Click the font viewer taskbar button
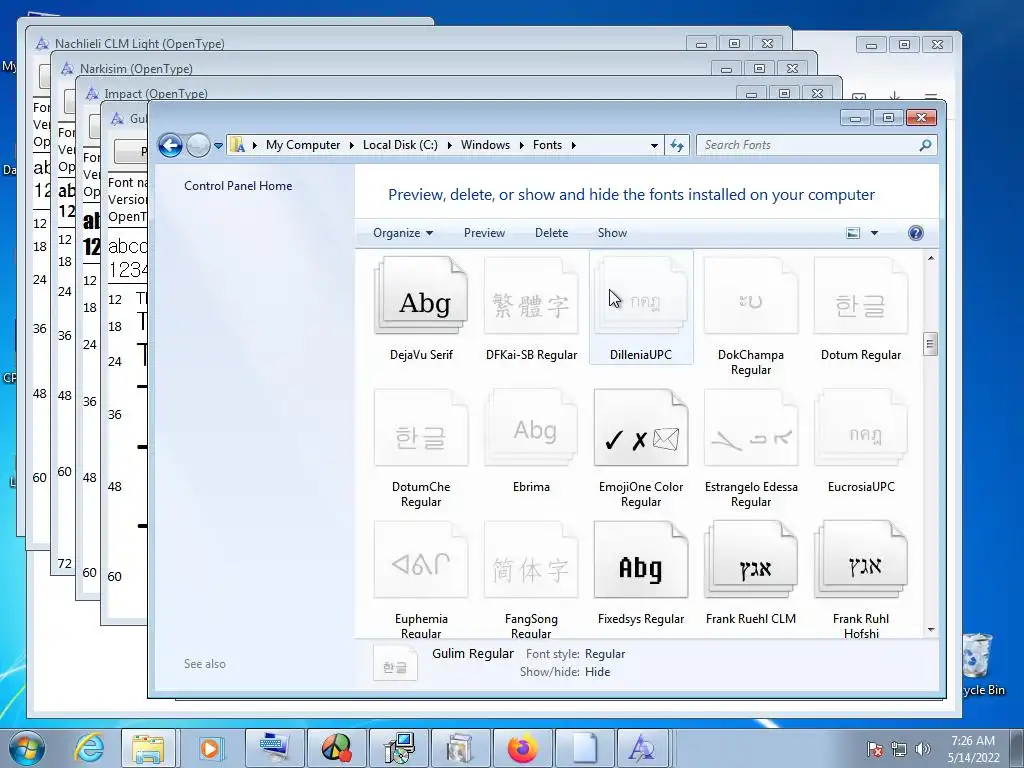 tap(641, 748)
